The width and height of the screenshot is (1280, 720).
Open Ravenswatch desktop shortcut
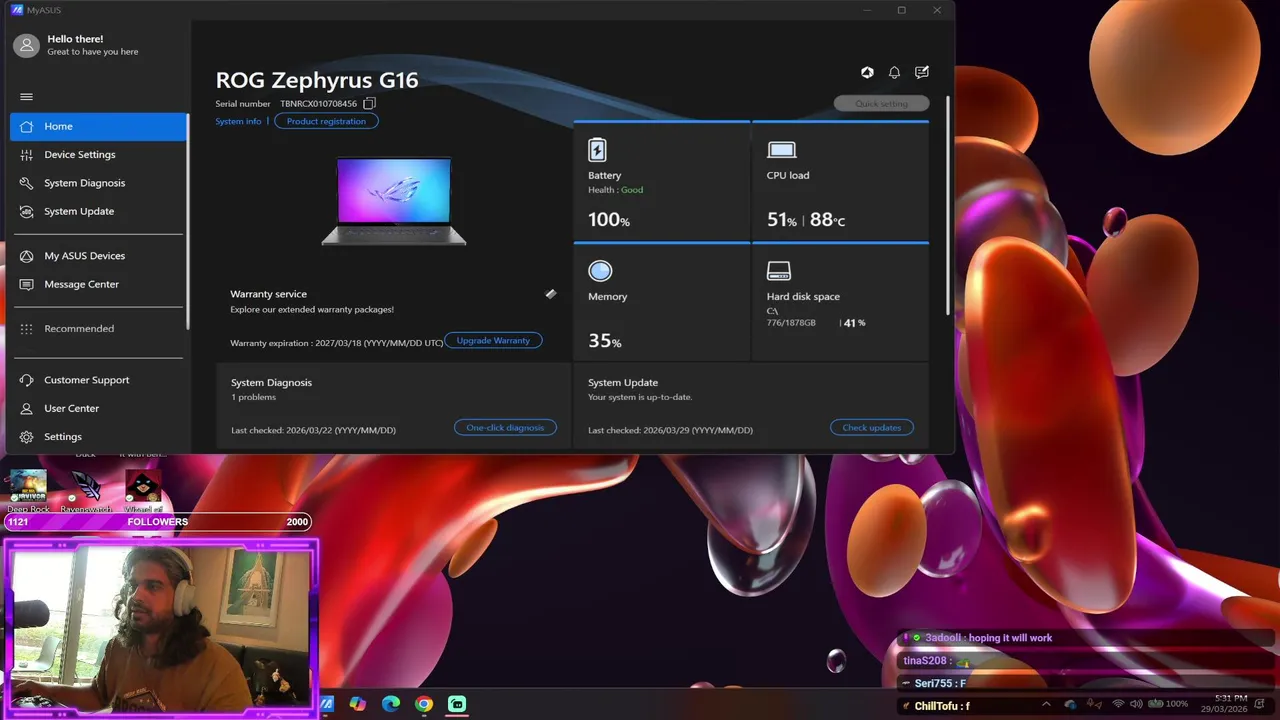click(x=86, y=490)
